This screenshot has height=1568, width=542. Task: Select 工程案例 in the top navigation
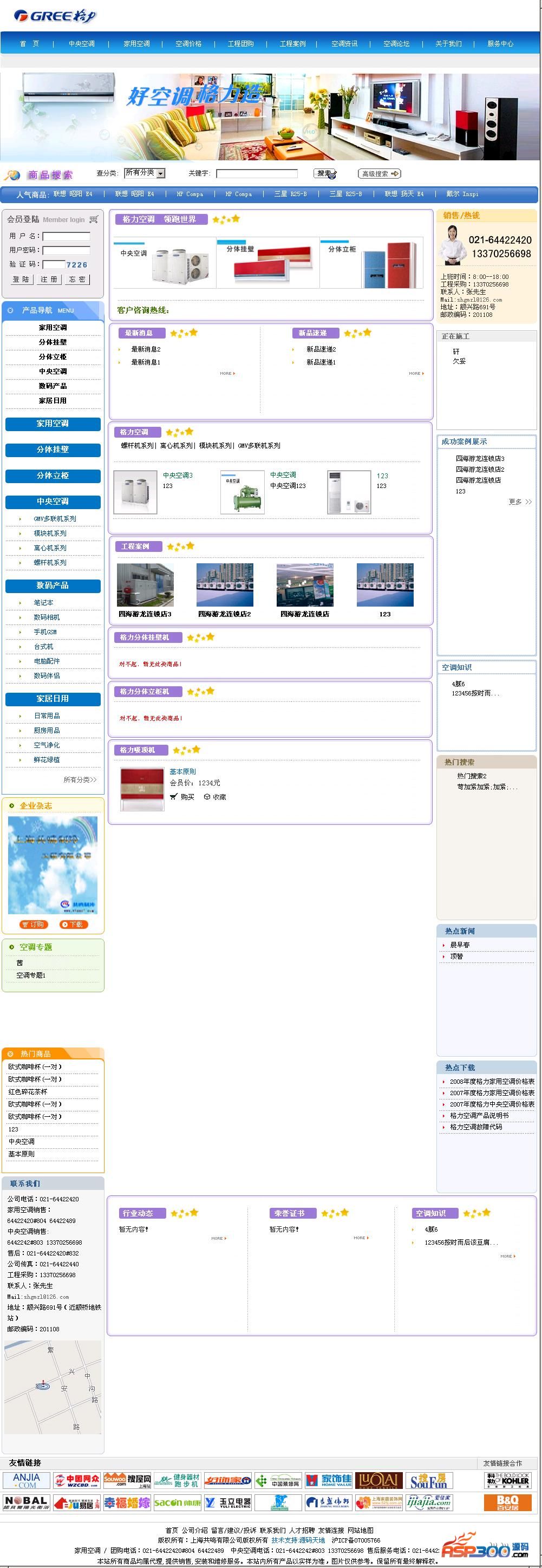[292, 44]
